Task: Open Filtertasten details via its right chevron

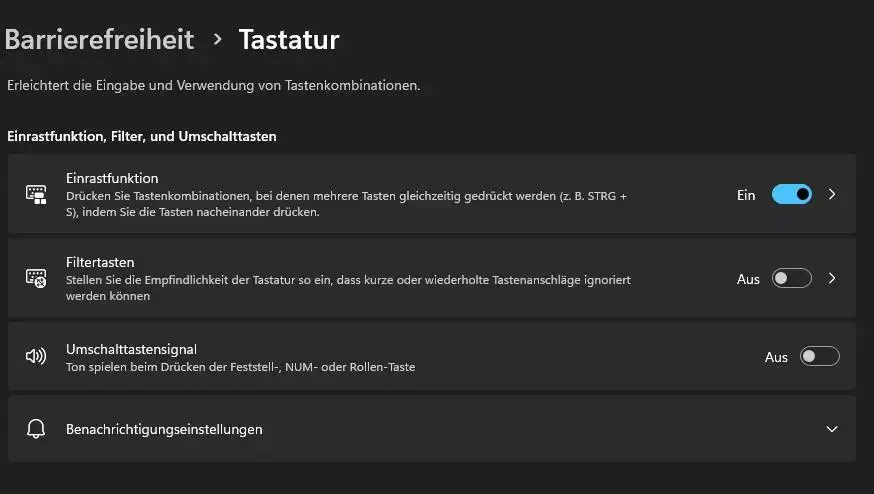Action: [832, 278]
